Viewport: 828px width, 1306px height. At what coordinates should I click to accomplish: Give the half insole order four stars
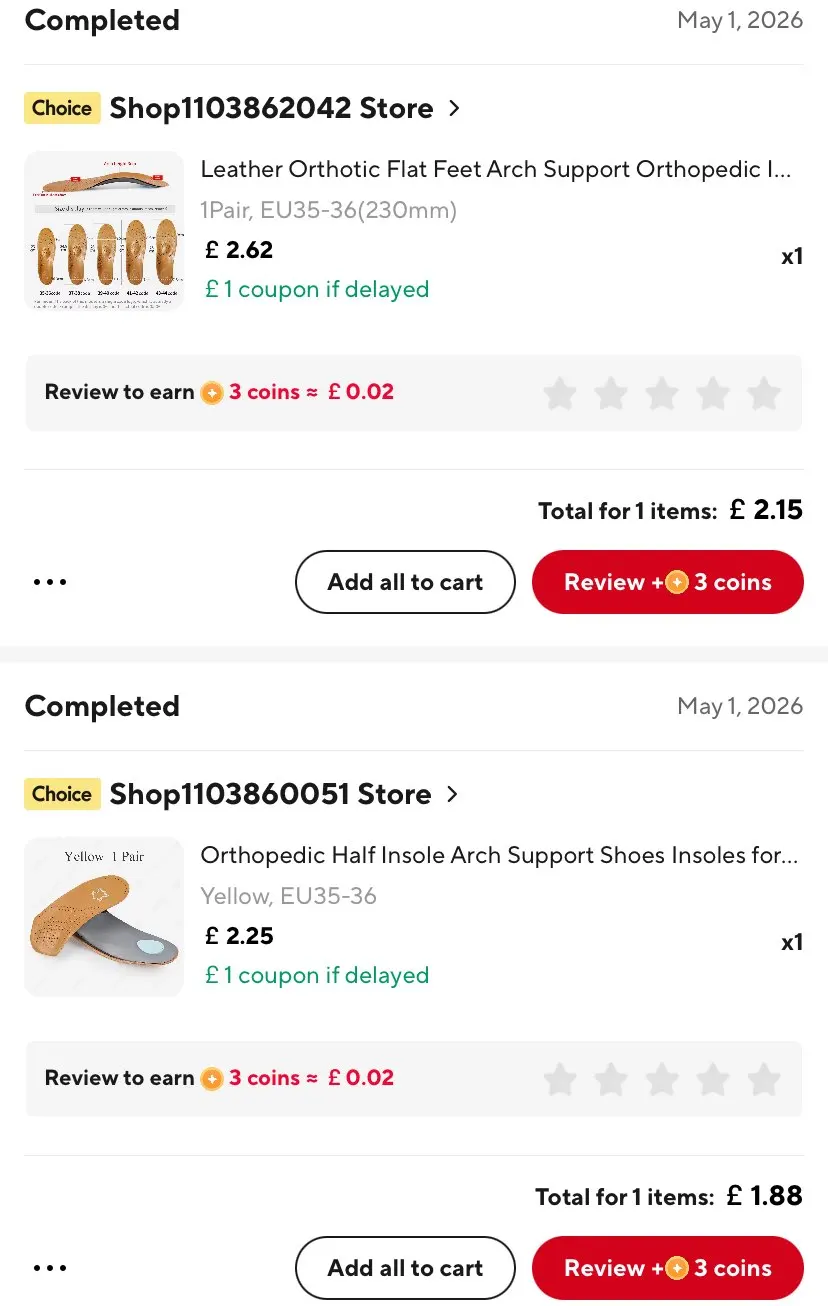coord(713,1079)
